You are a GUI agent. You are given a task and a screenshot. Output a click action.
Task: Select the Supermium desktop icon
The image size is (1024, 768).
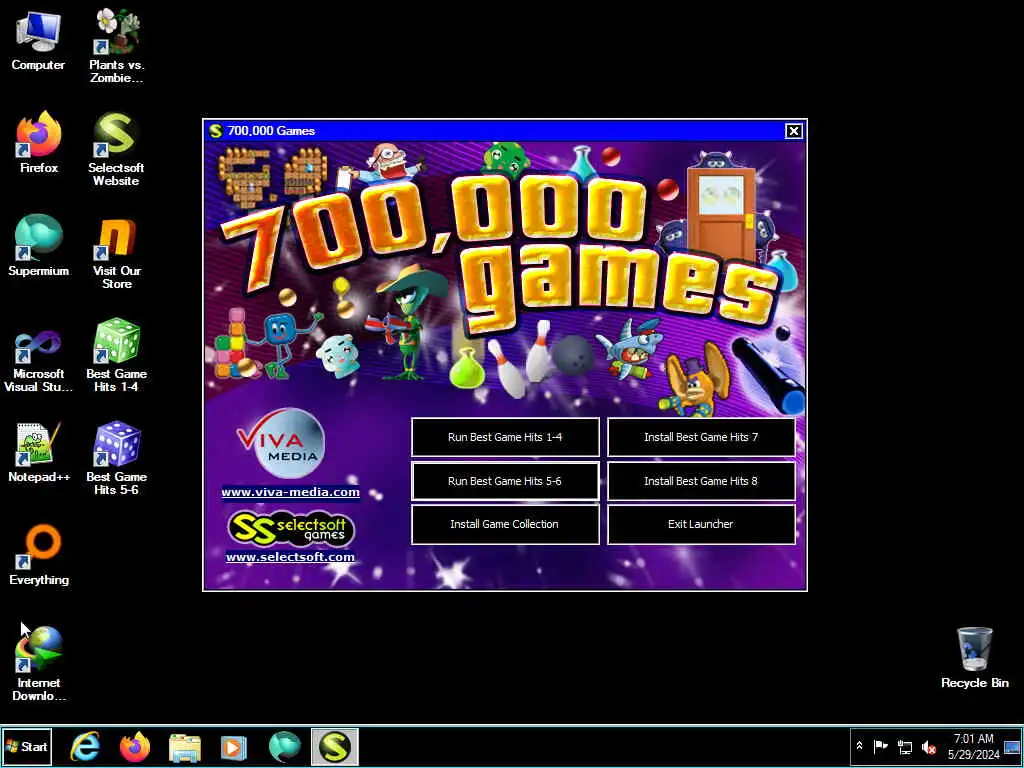click(x=39, y=246)
